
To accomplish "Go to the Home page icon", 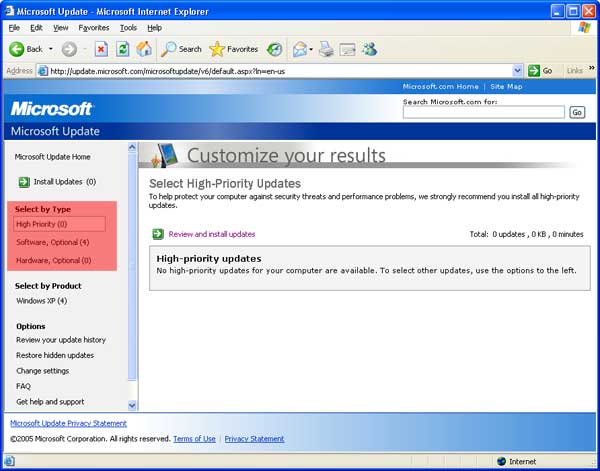I will 144,48.
